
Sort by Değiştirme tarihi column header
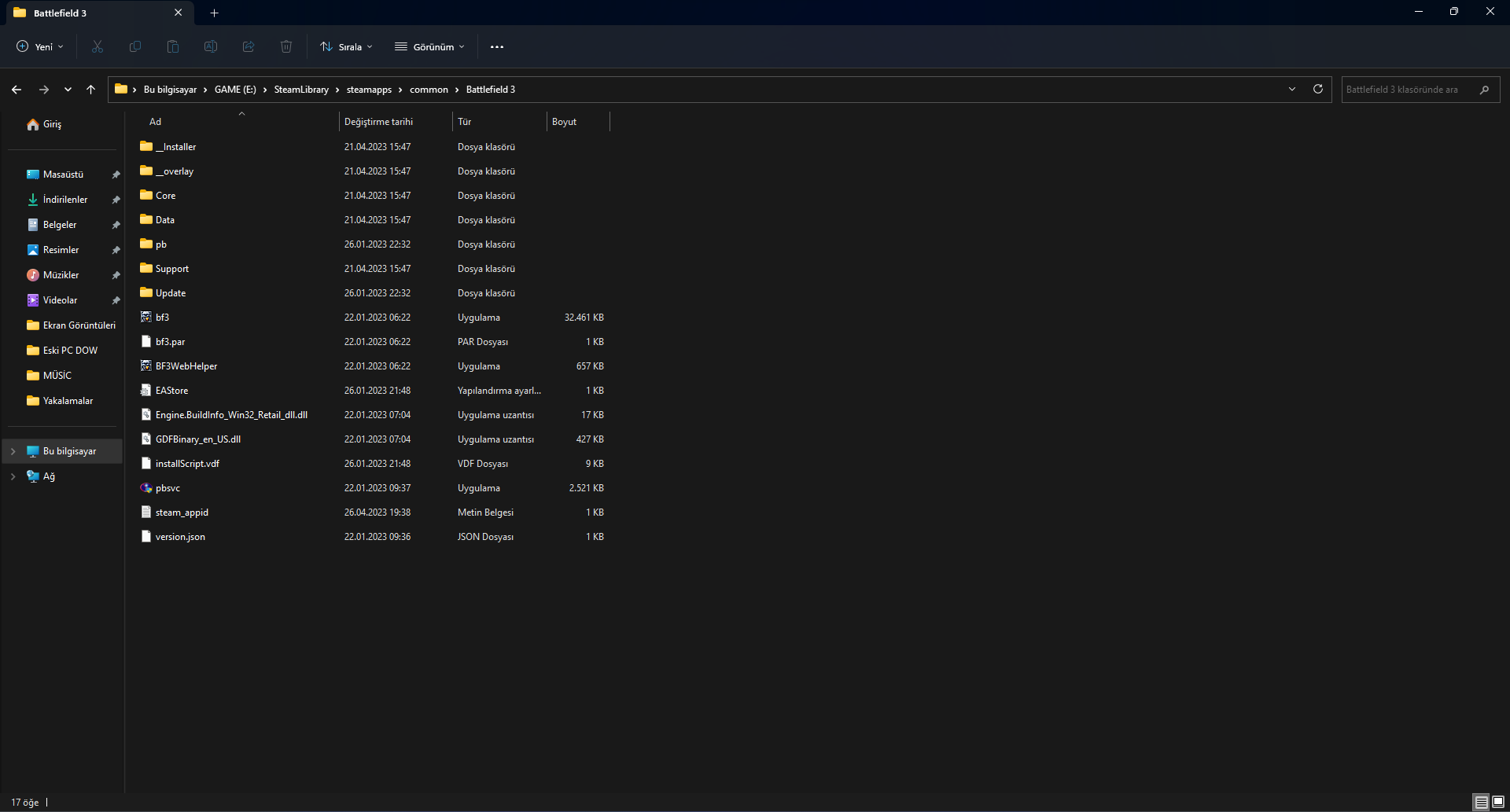396,122
